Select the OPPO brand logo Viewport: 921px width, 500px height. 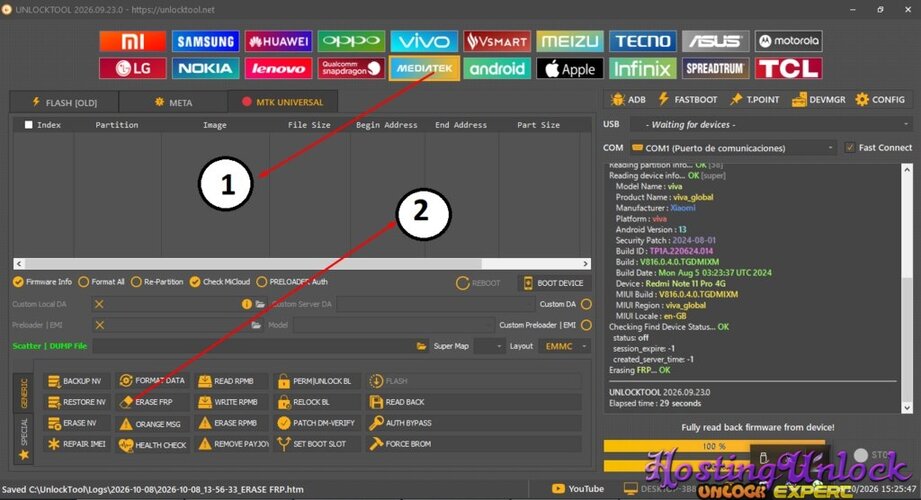pyautogui.click(x=351, y=41)
